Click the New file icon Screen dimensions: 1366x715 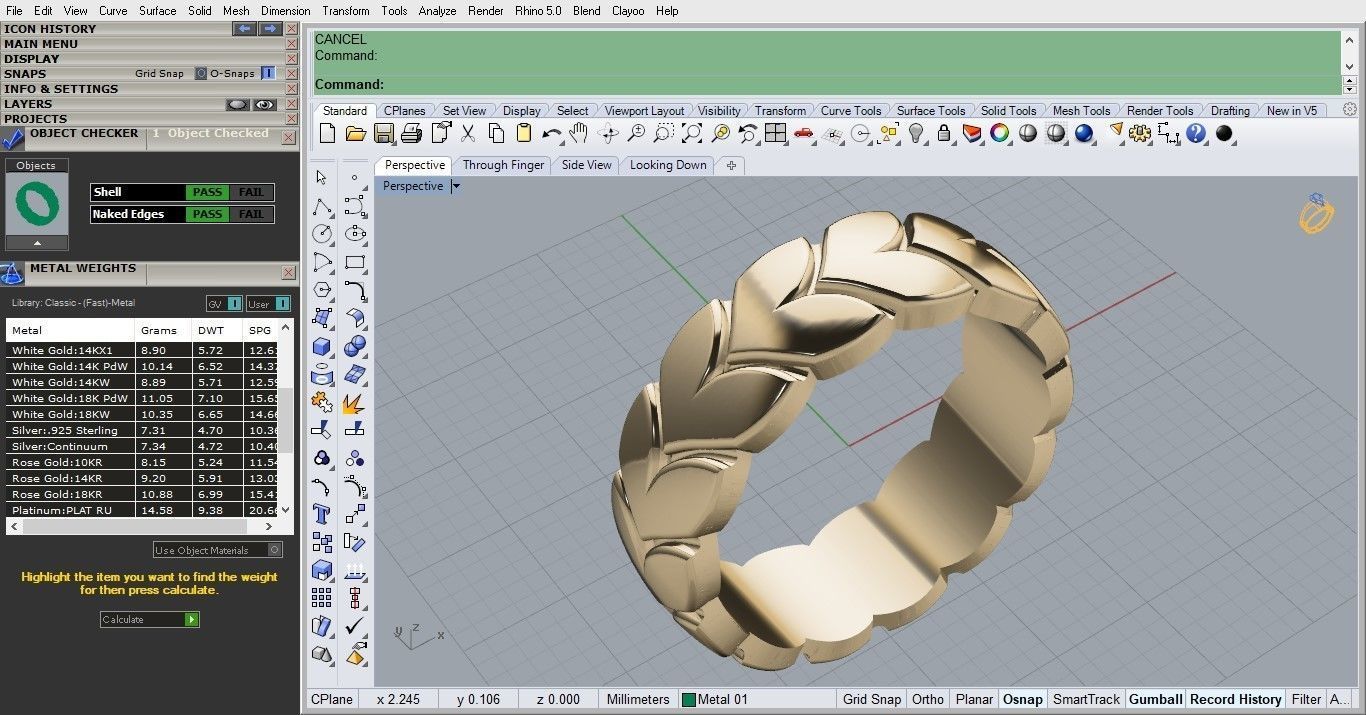pos(327,133)
